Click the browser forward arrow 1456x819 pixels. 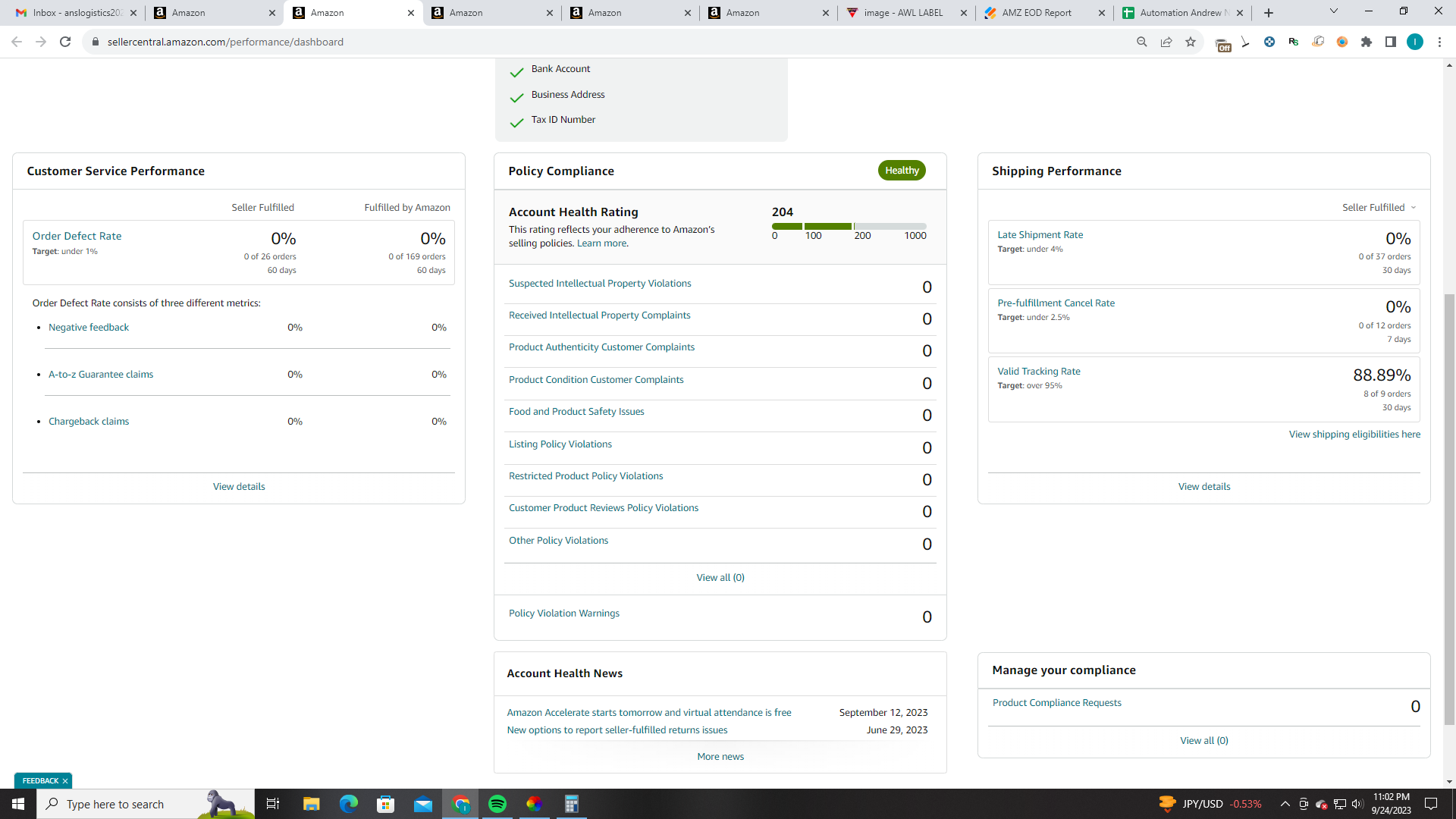[41, 42]
